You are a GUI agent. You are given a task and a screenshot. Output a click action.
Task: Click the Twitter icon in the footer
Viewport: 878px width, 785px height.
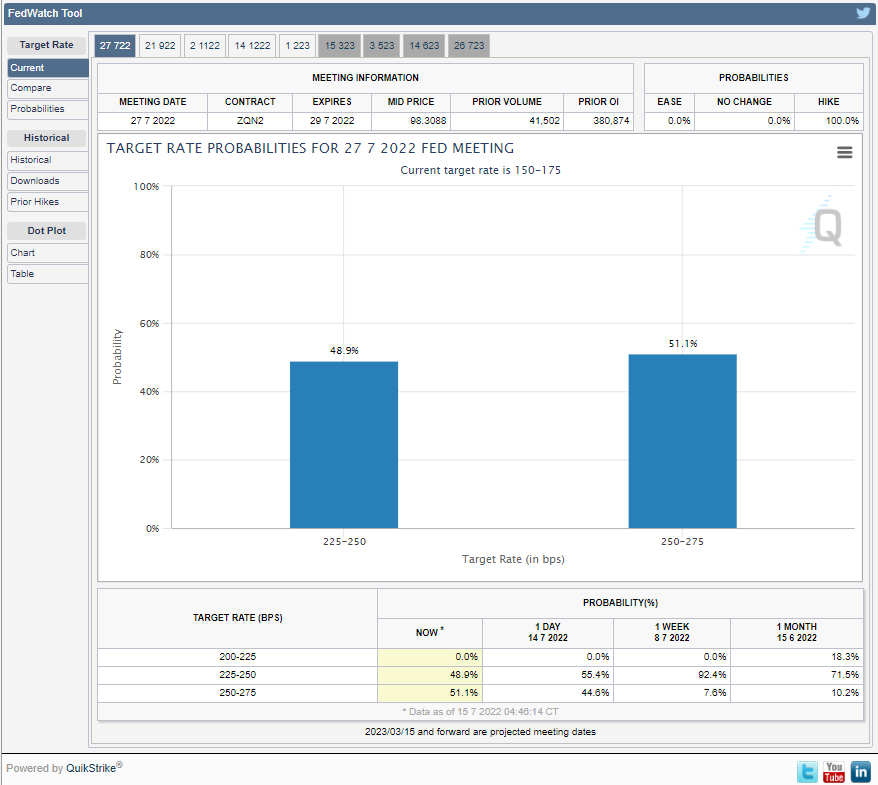pyautogui.click(x=807, y=771)
